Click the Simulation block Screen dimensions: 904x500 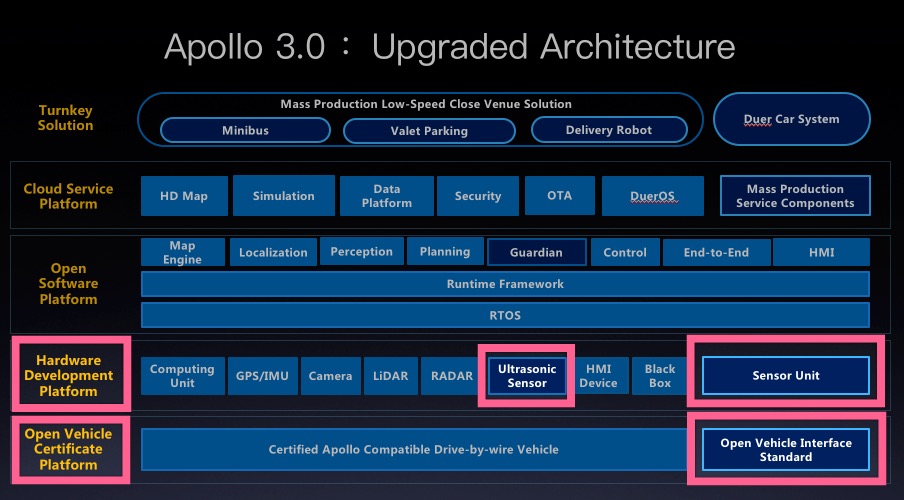point(283,196)
